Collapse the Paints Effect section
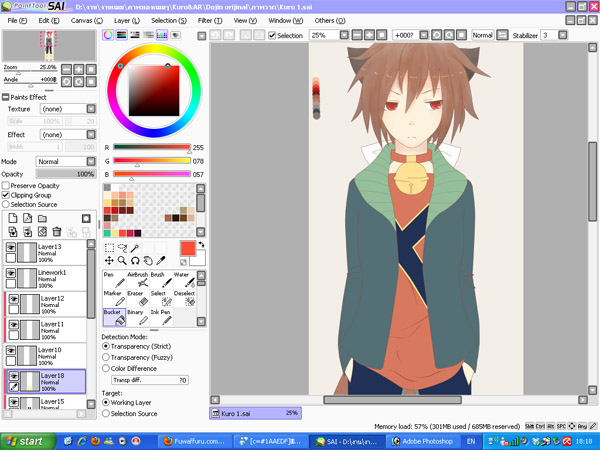The image size is (600, 450). [x=5, y=97]
